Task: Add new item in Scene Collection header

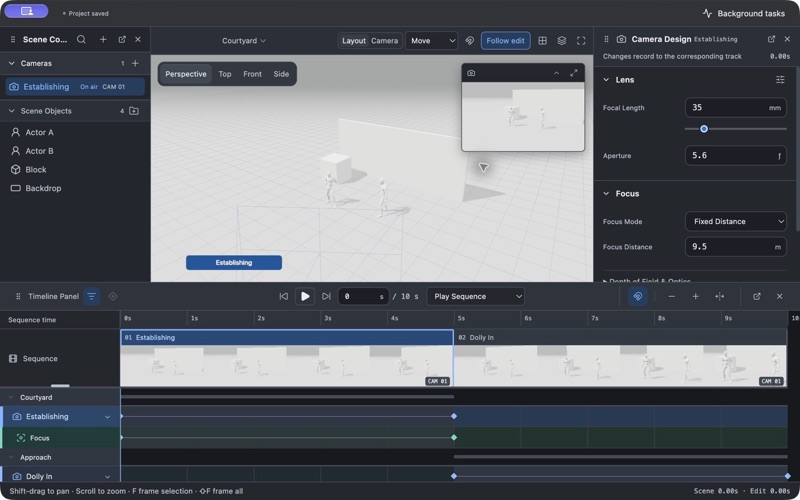Action: (103, 39)
